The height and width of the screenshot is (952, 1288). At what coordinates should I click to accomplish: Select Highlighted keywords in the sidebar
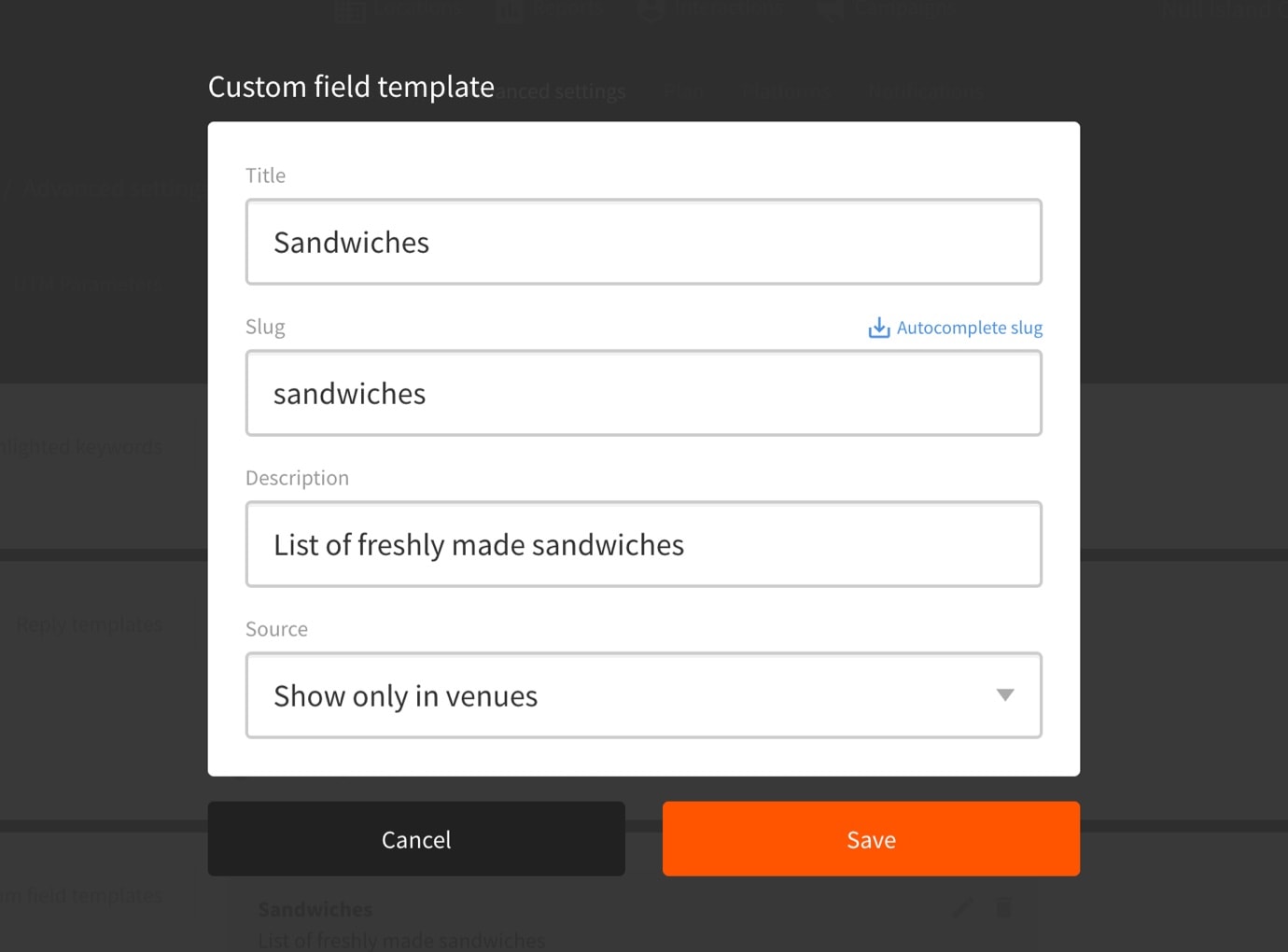point(82,447)
